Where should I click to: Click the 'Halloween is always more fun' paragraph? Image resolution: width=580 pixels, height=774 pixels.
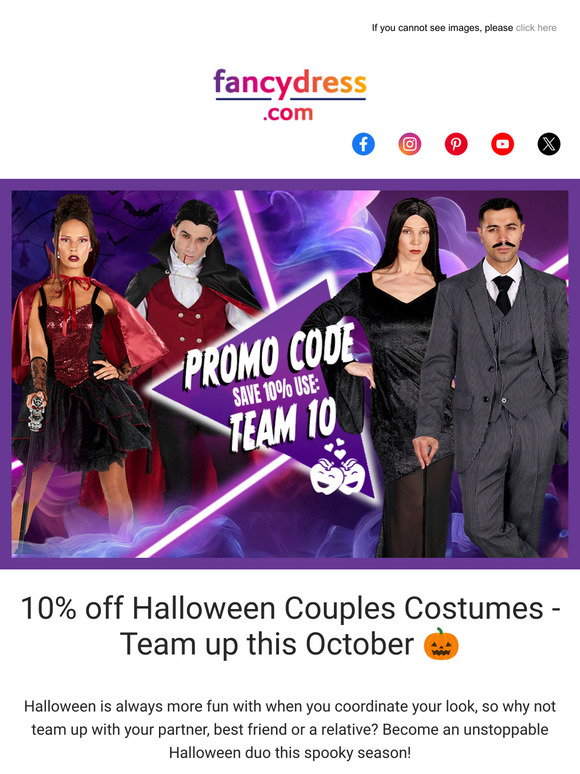[x=290, y=730]
